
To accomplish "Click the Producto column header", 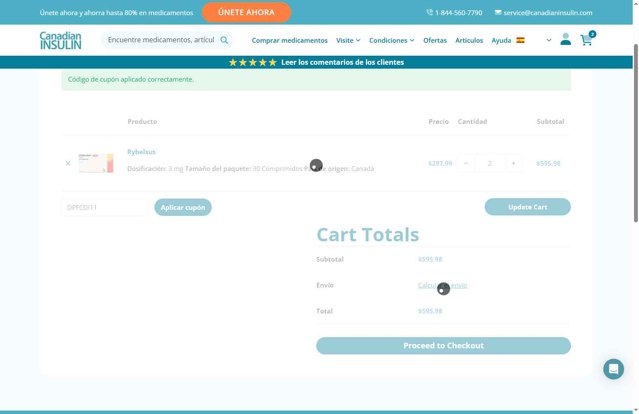I will tap(142, 121).
